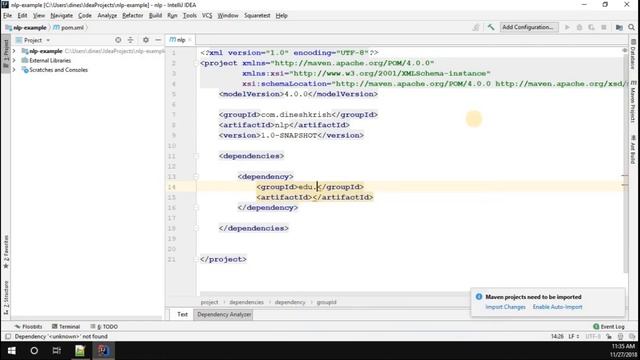Open the UTF-8 encoding dropdown
The width and height of the screenshot is (640, 360).
click(x=593, y=337)
